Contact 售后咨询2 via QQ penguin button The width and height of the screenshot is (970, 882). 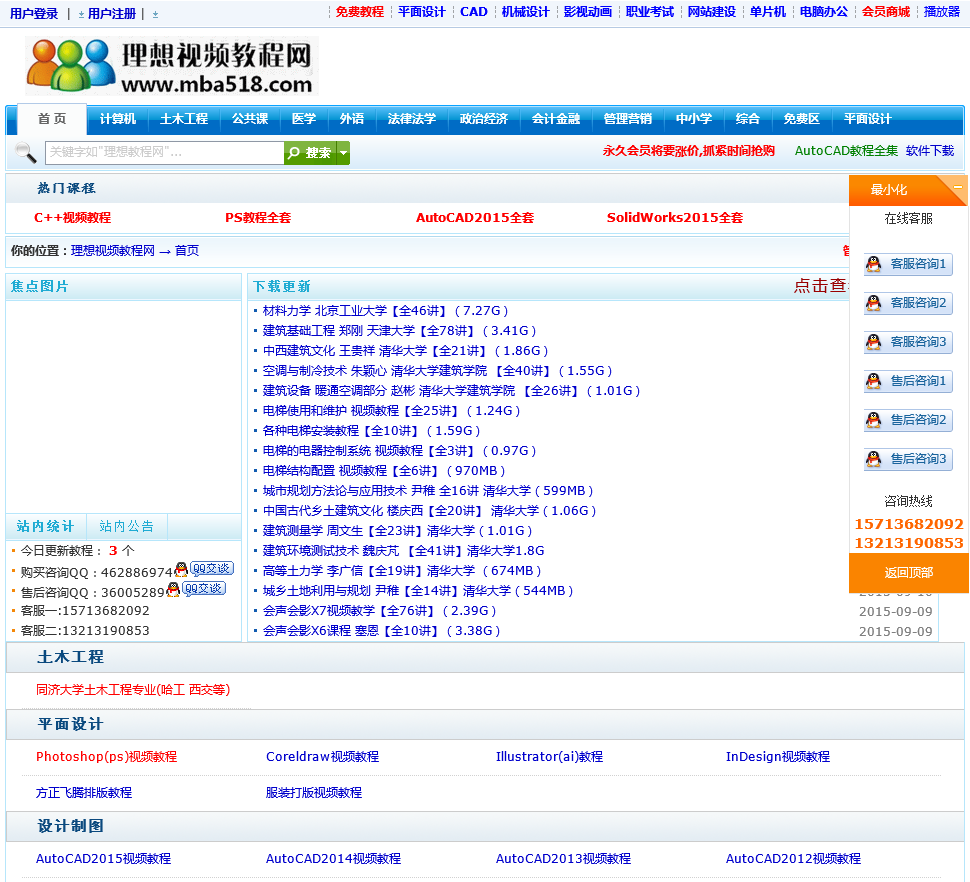click(x=908, y=420)
